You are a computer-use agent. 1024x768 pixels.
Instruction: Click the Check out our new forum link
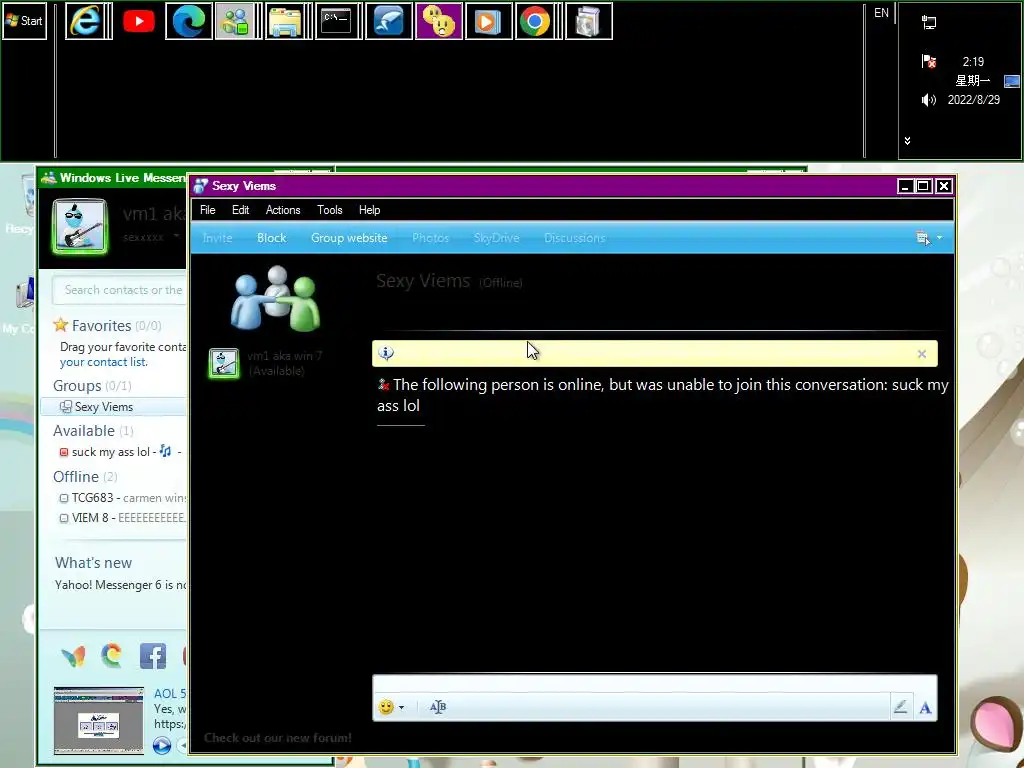278,738
